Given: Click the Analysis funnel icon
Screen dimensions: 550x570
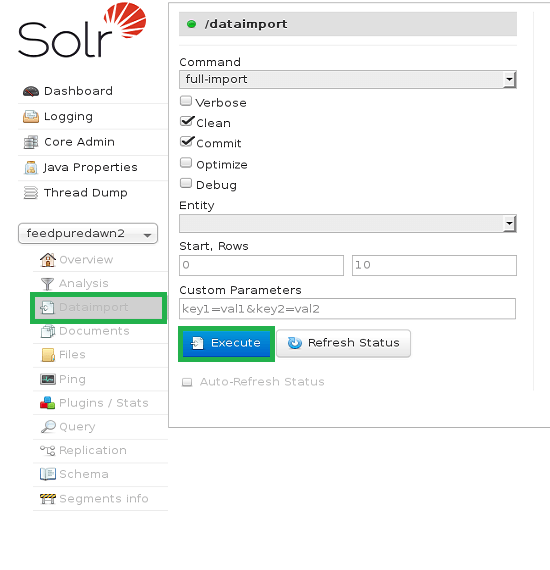Looking at the screenshot, I should click(47, 284).
